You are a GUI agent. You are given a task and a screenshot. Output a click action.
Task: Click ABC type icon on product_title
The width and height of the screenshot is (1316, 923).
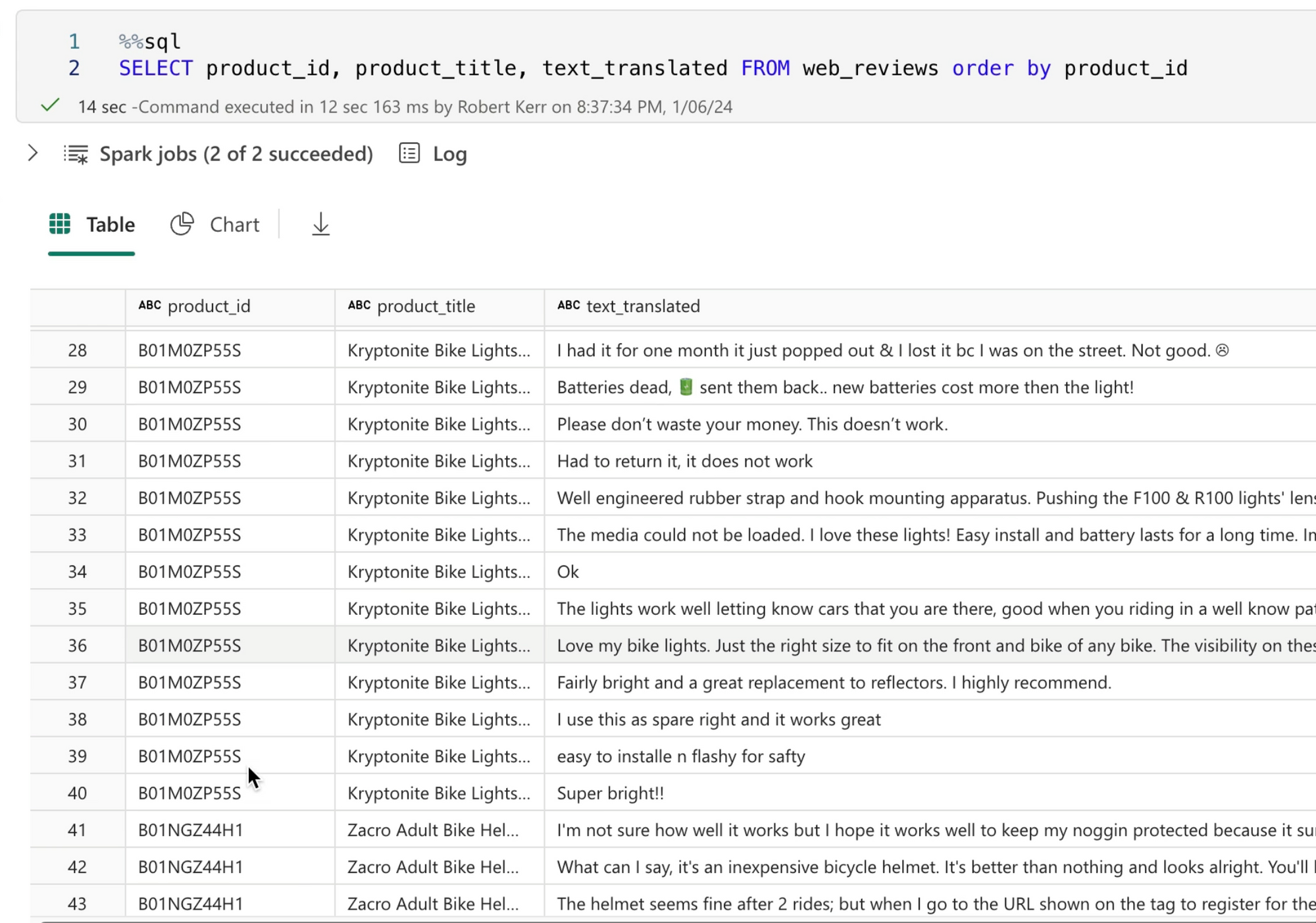pyautogui.click(x=359, y=305)
